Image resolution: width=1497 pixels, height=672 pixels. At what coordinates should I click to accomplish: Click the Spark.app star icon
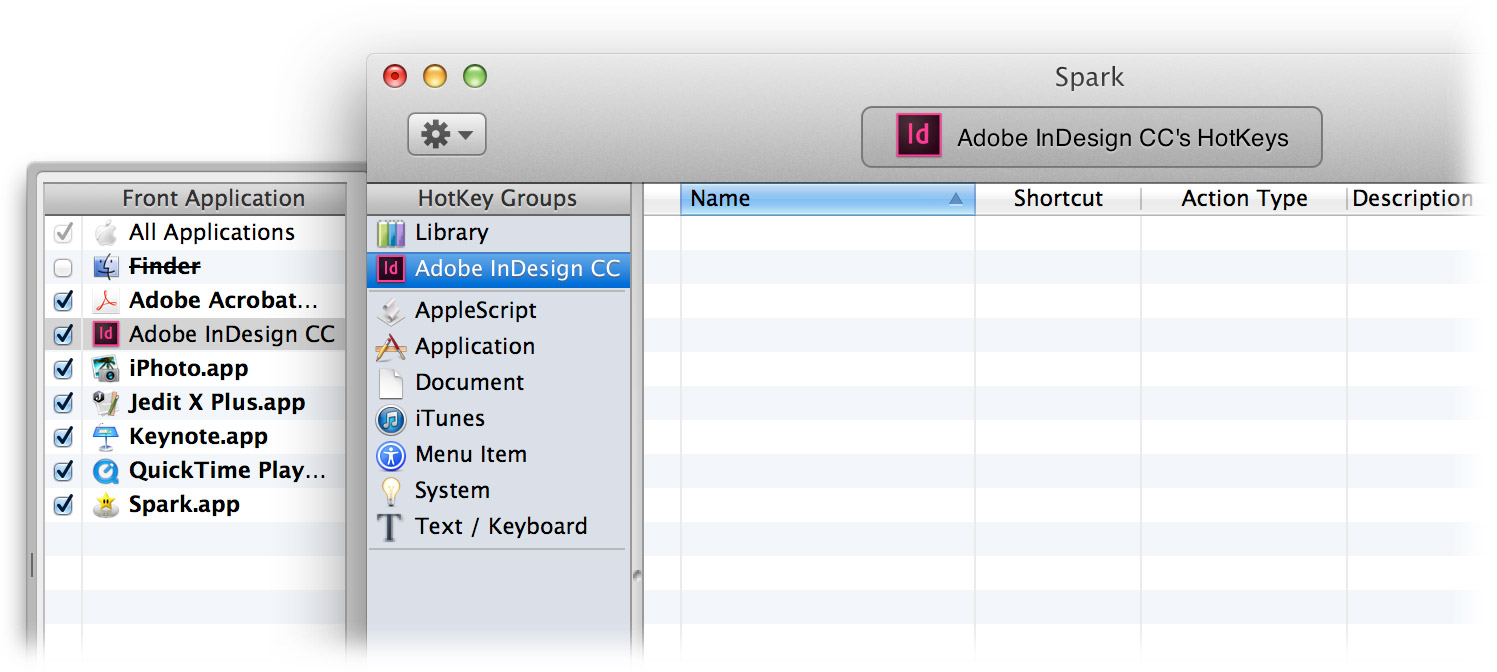(x=105, y=505)
